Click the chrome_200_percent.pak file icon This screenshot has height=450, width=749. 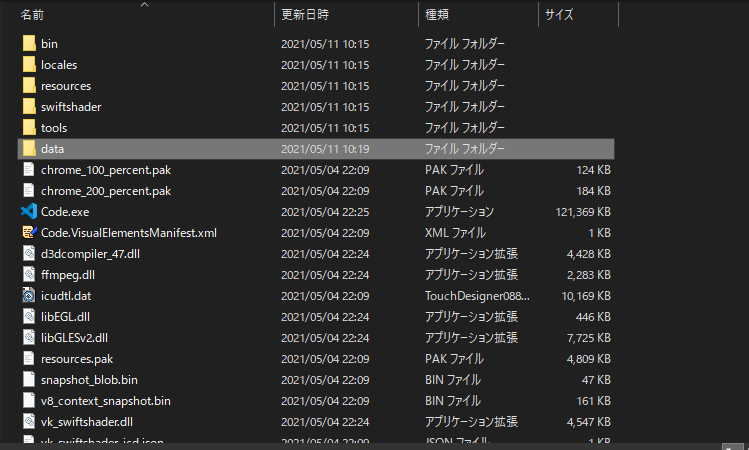(29, 191)
